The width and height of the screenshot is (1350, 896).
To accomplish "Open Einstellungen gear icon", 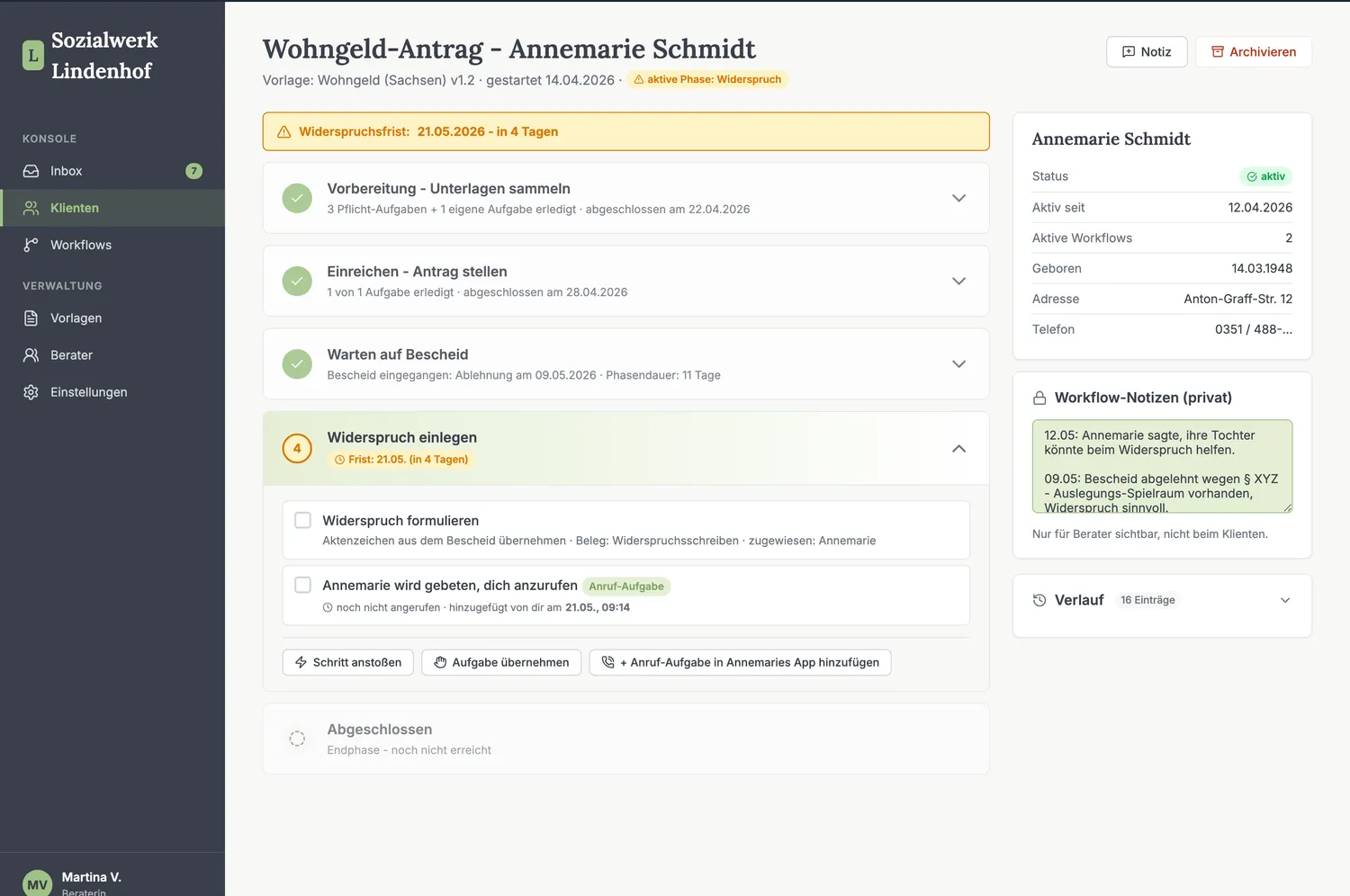I will (x=31, y=392).
